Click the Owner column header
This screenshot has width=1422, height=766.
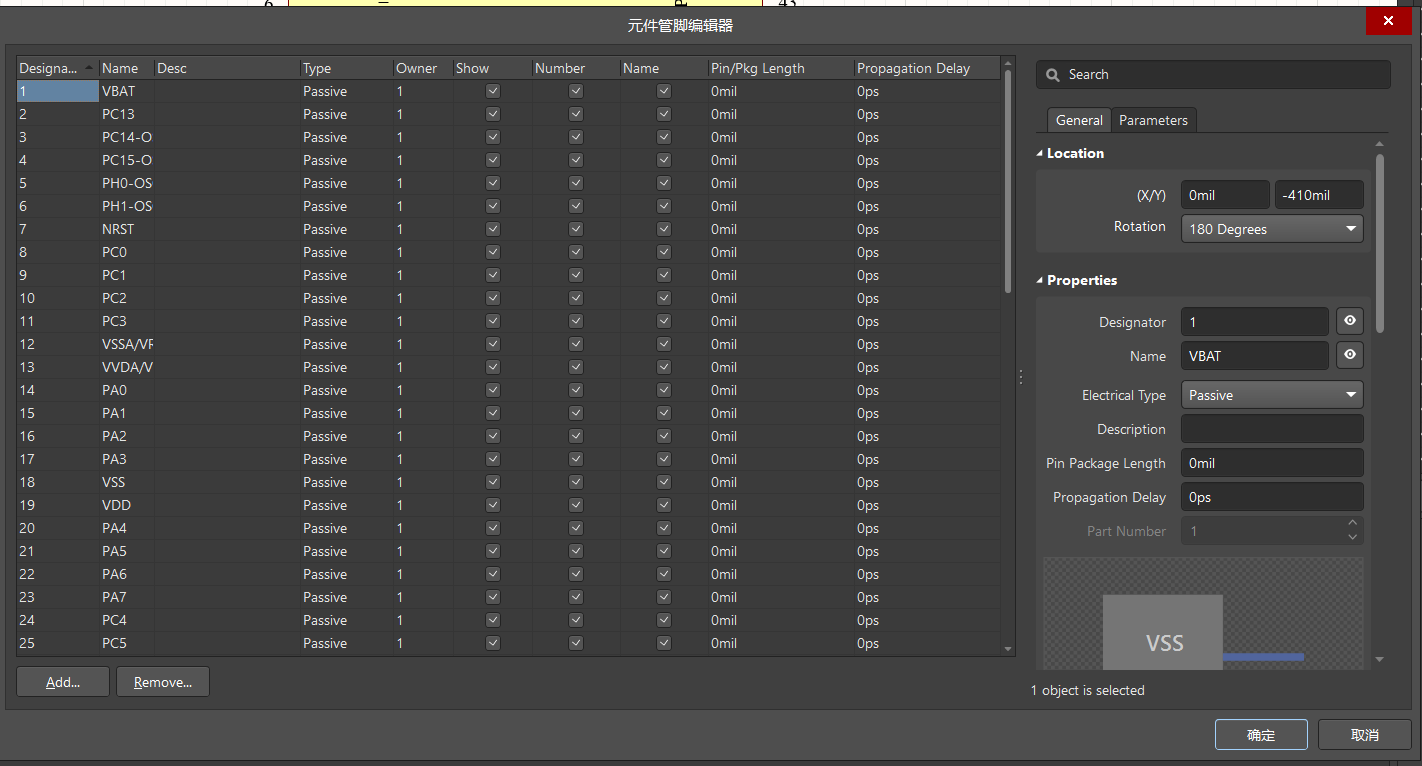(x=423, y=68)
